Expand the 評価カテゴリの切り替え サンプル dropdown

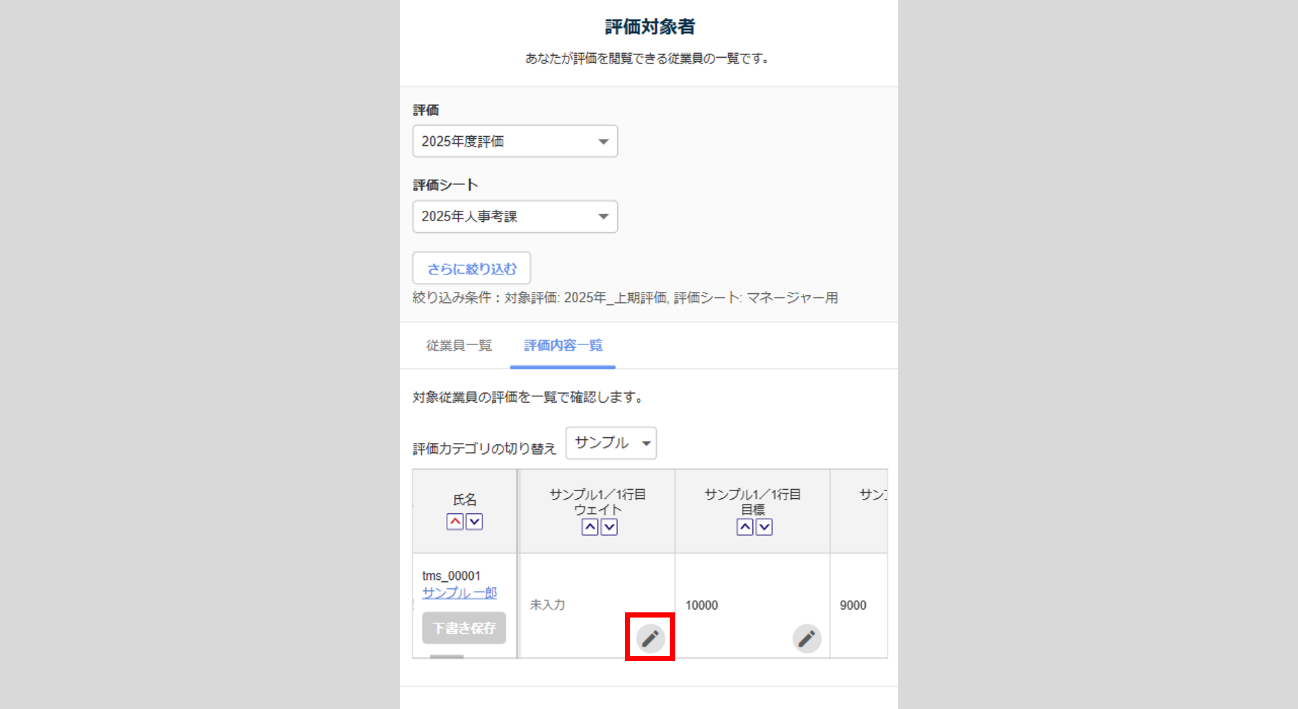611,443
